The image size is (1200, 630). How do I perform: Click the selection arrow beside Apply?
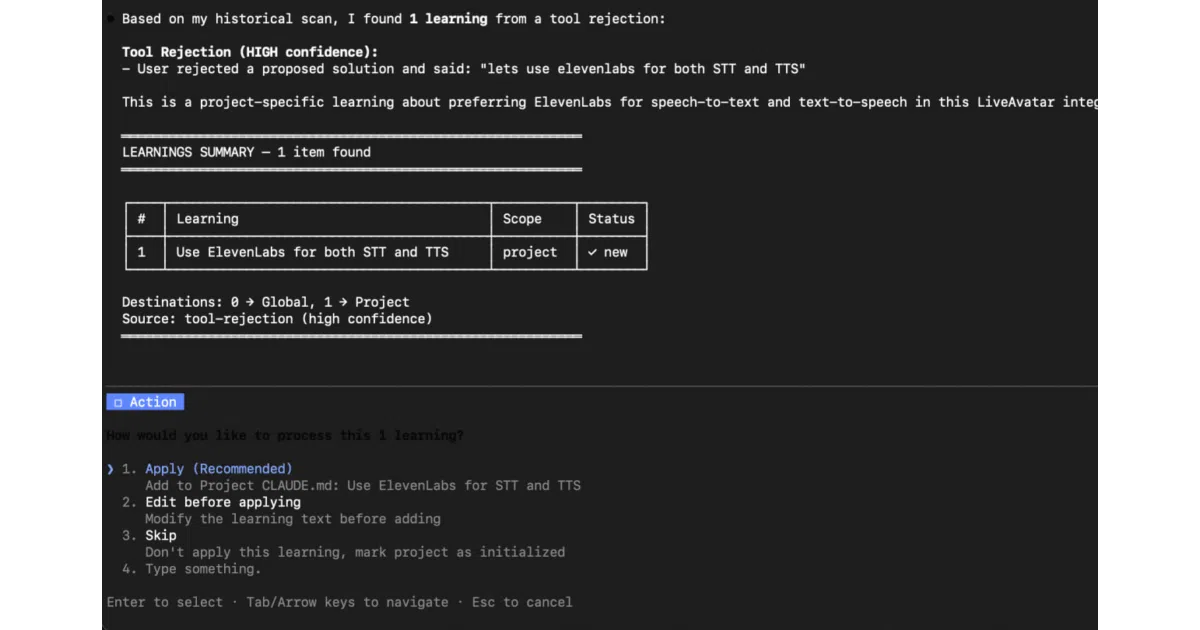pyautogui.click(x=110, y=468)
